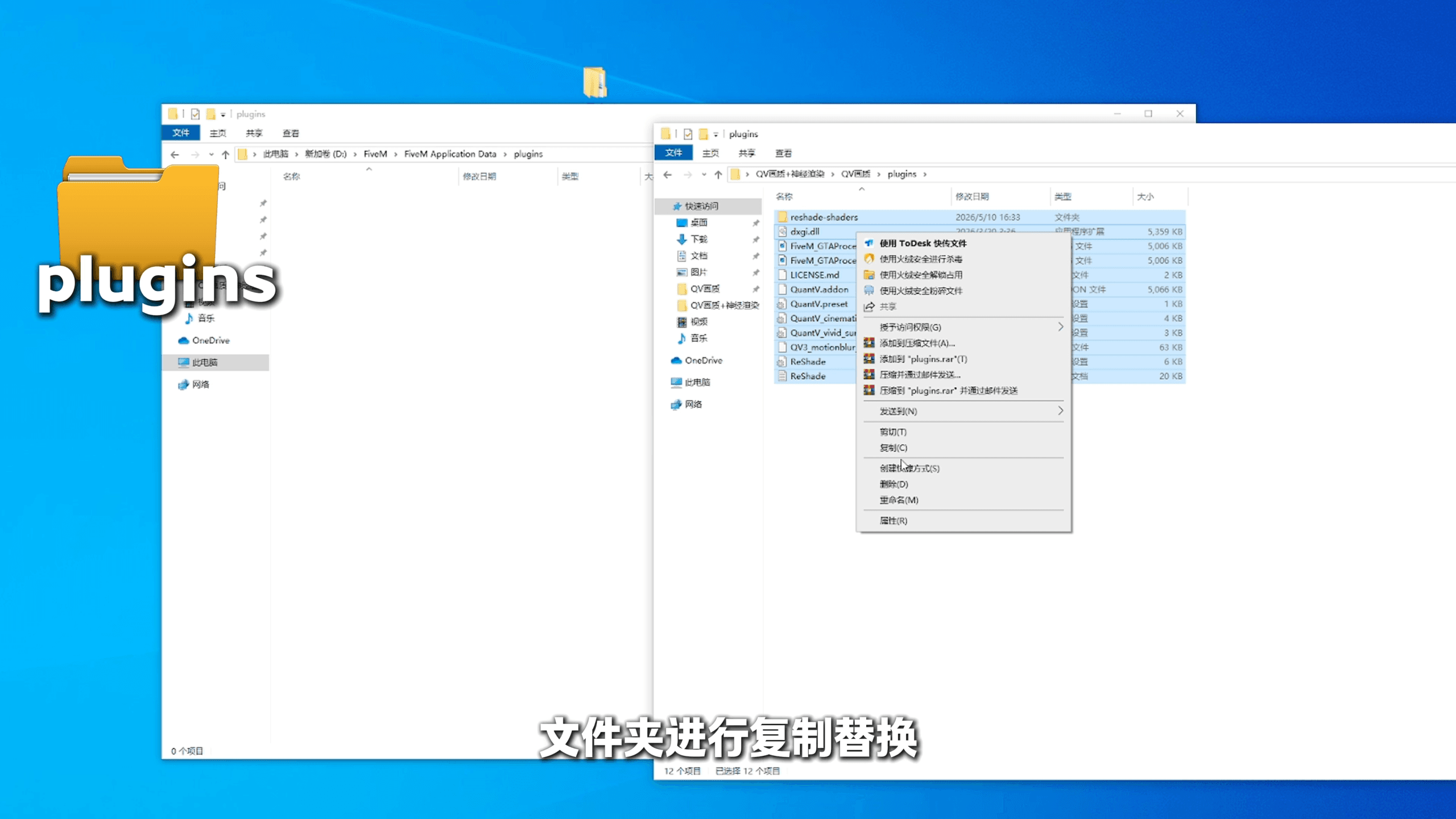This screenshot has height=819, width=1456.
Task: Click QV画质 breadcrumb in right window address bar
Action: [855, 173]
